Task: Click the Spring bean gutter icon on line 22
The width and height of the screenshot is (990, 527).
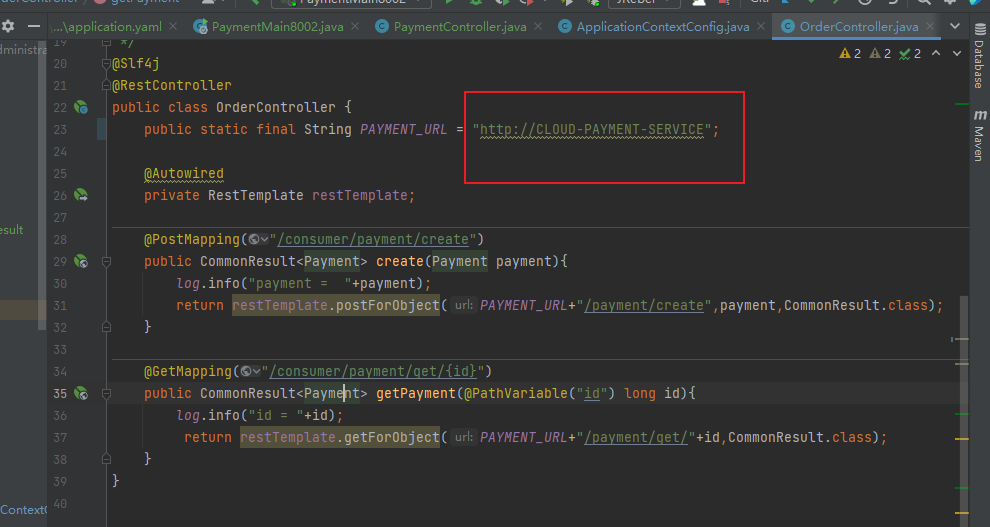Action: tap(81, 107)
